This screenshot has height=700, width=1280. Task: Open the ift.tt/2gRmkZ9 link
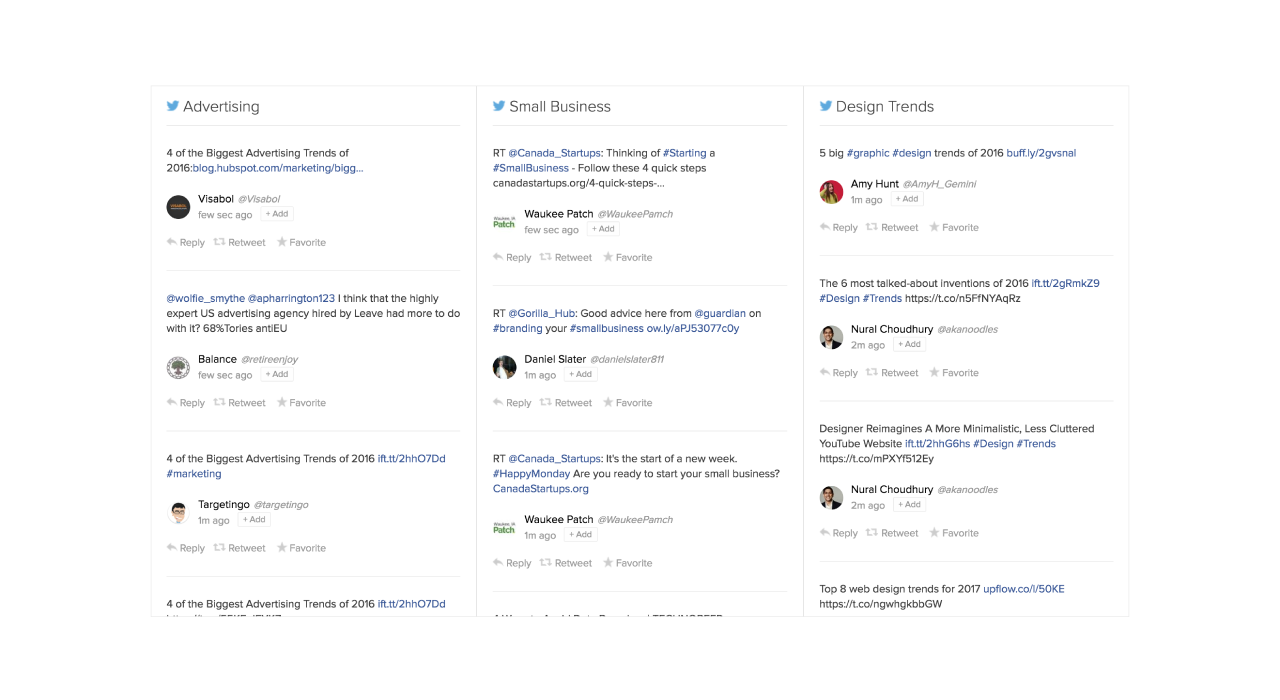coord(1066,283)
